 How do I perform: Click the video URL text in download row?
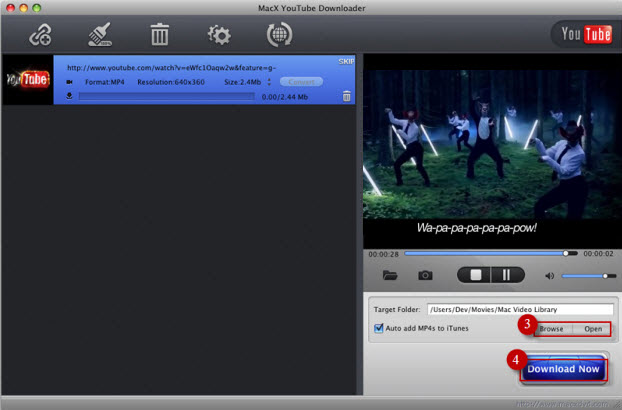tap(171, 68)
